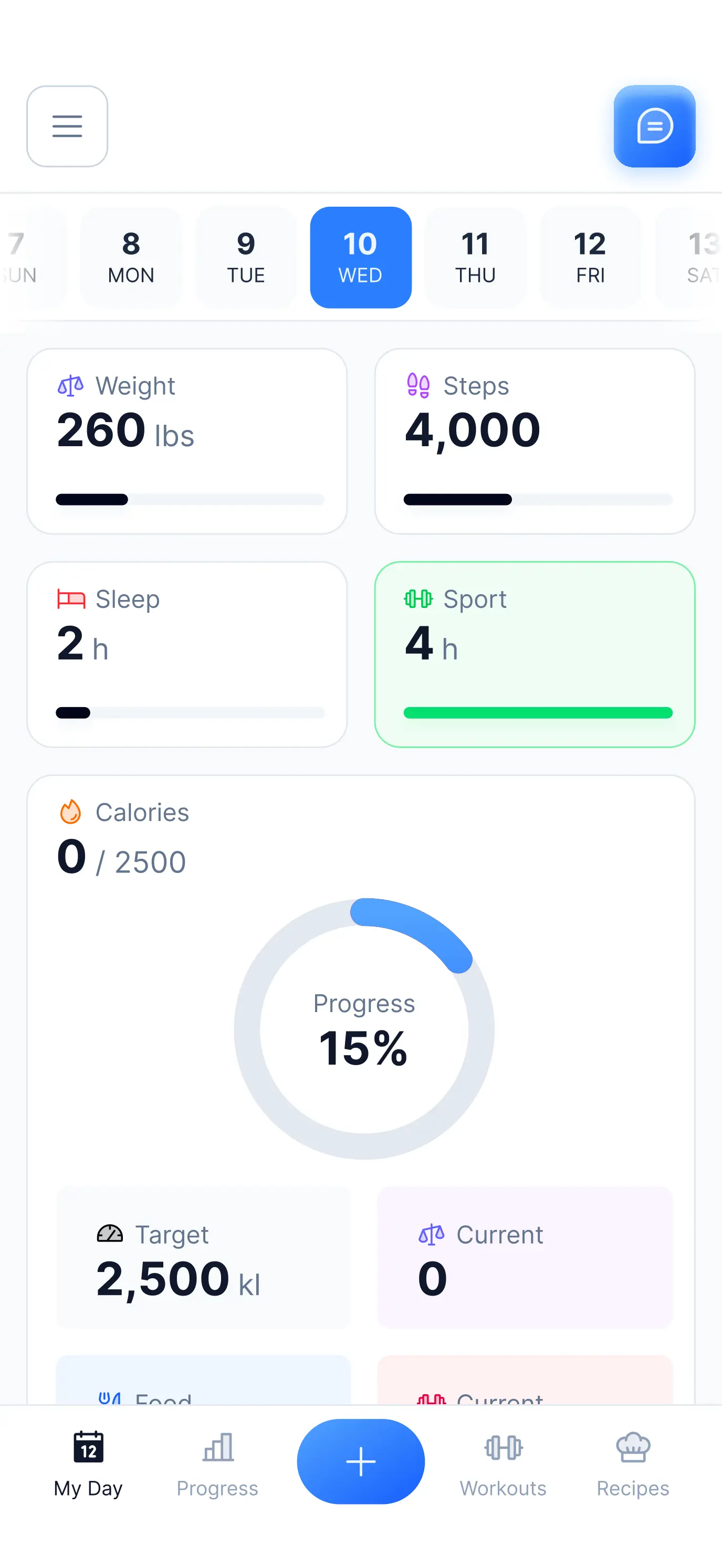Click the purple footsteps Steps icon

pyautogui.click(x=417, y=385)
